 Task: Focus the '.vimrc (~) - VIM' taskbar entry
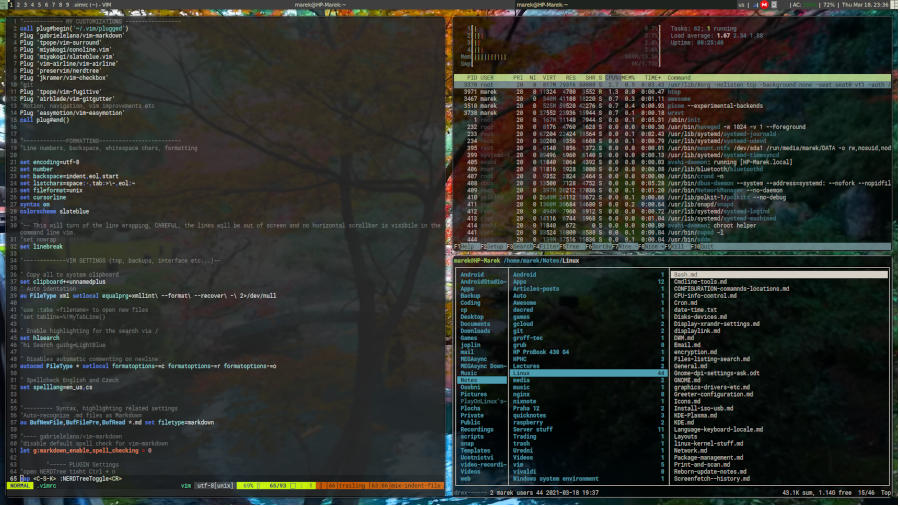point(92,4)
